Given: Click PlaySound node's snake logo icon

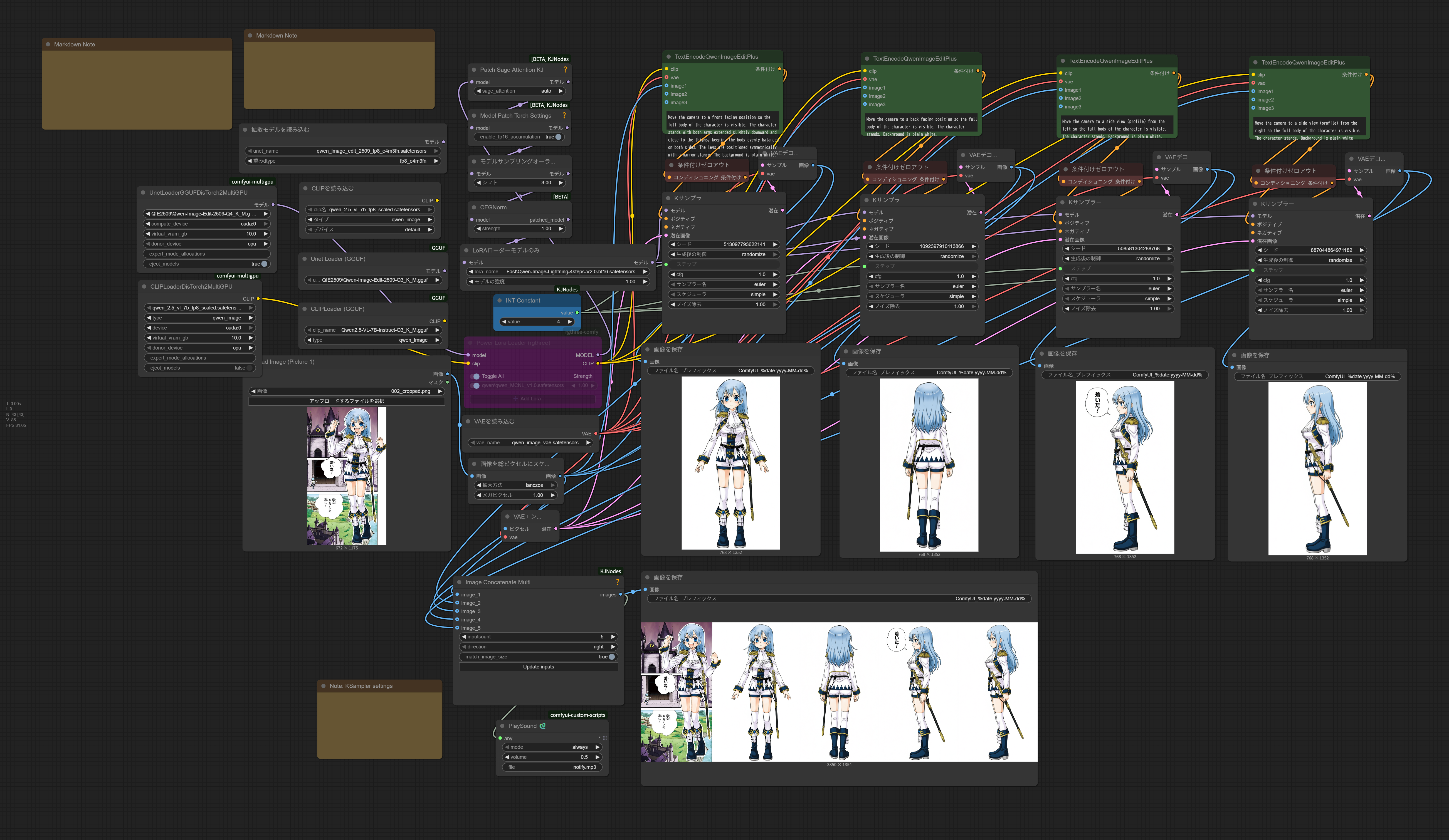Looking at the screenshot, I should point(542,726).
